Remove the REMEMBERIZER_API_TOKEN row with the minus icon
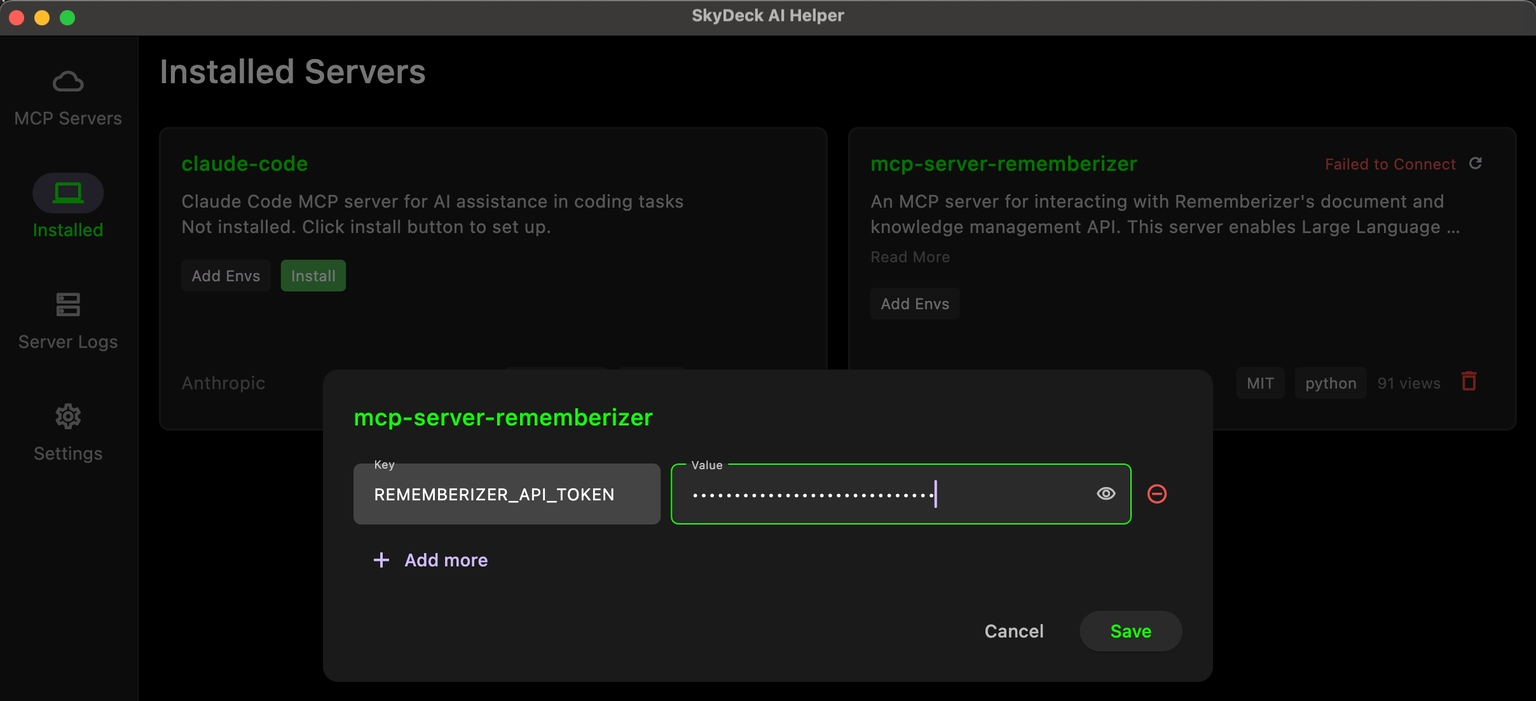The image size is (1536, 701). pos(1157,493)
